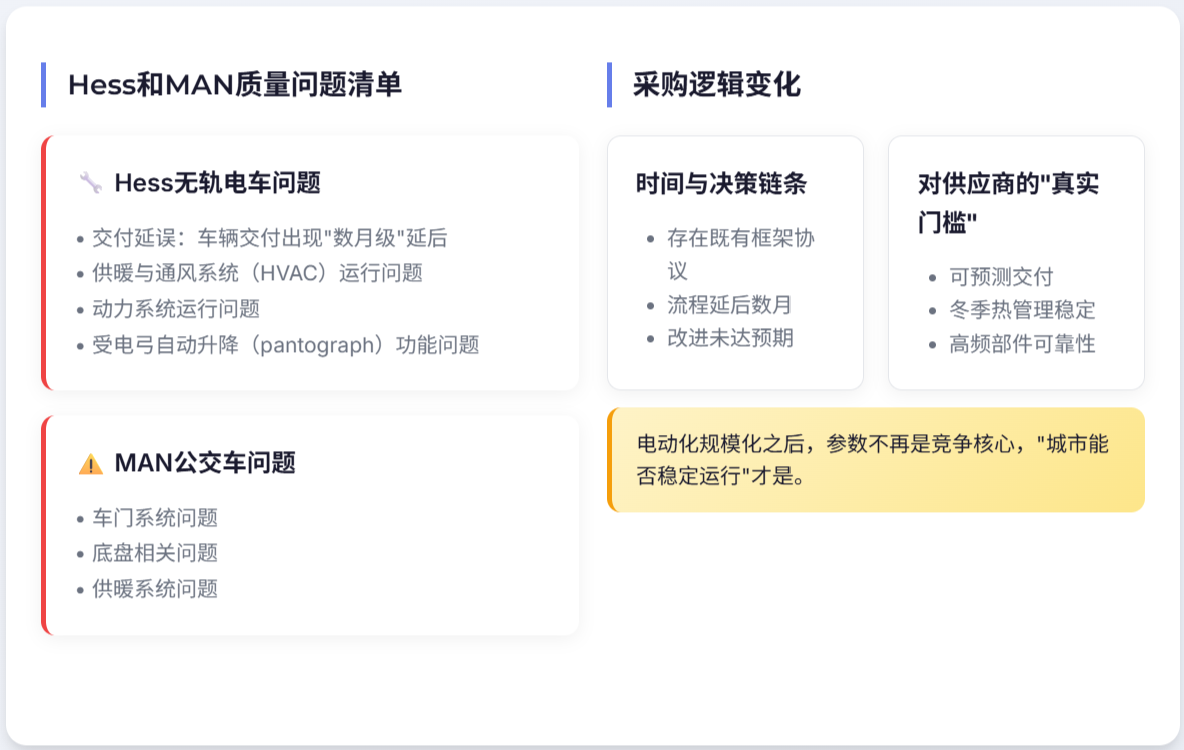This screenshot has height=750, width=1184.
Task: Select the 受电弓自动升降 pantograph bullet
Action: 286,345
